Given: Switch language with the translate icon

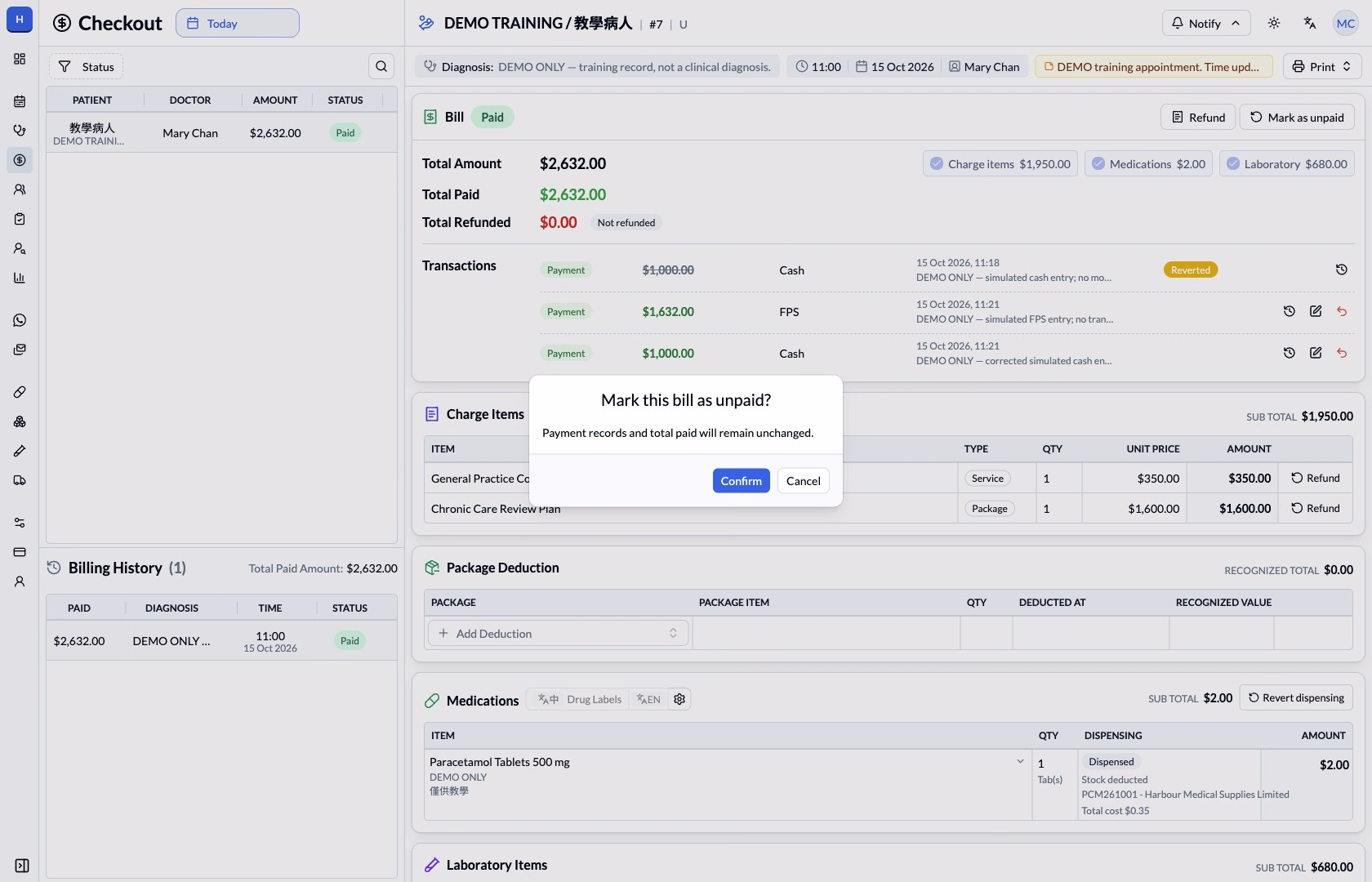Looking at the screenshot, I should pyautogui.click(x=1310, y=23).
